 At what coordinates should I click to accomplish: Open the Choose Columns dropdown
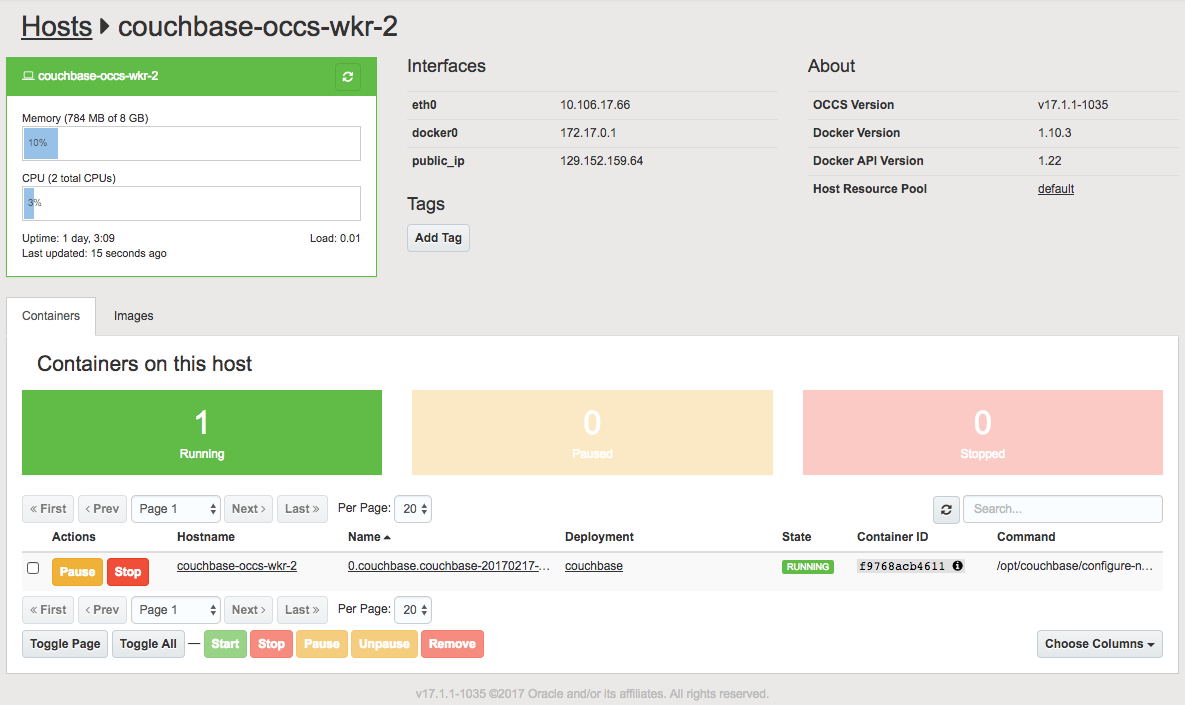click(x=1099, y=643)
